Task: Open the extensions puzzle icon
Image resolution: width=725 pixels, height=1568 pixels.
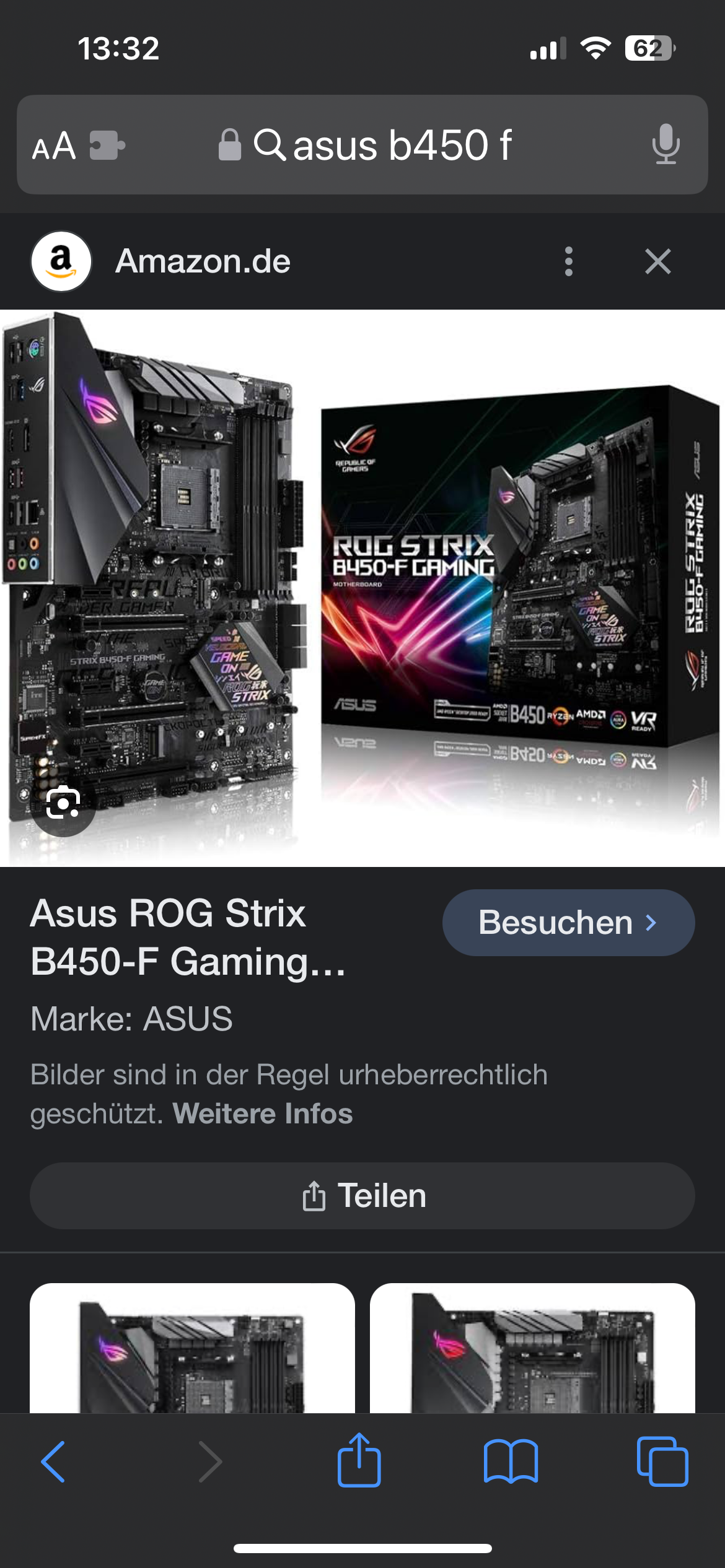Action: click(x=107, y=146)
